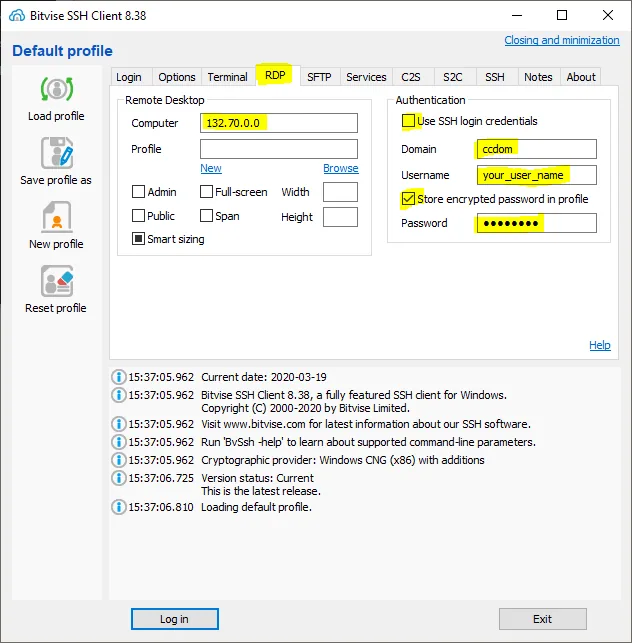Select the 'Loading default profile.' log line
Image resolution: width=632 pixels, height=643 pixels.
point(256,507)
